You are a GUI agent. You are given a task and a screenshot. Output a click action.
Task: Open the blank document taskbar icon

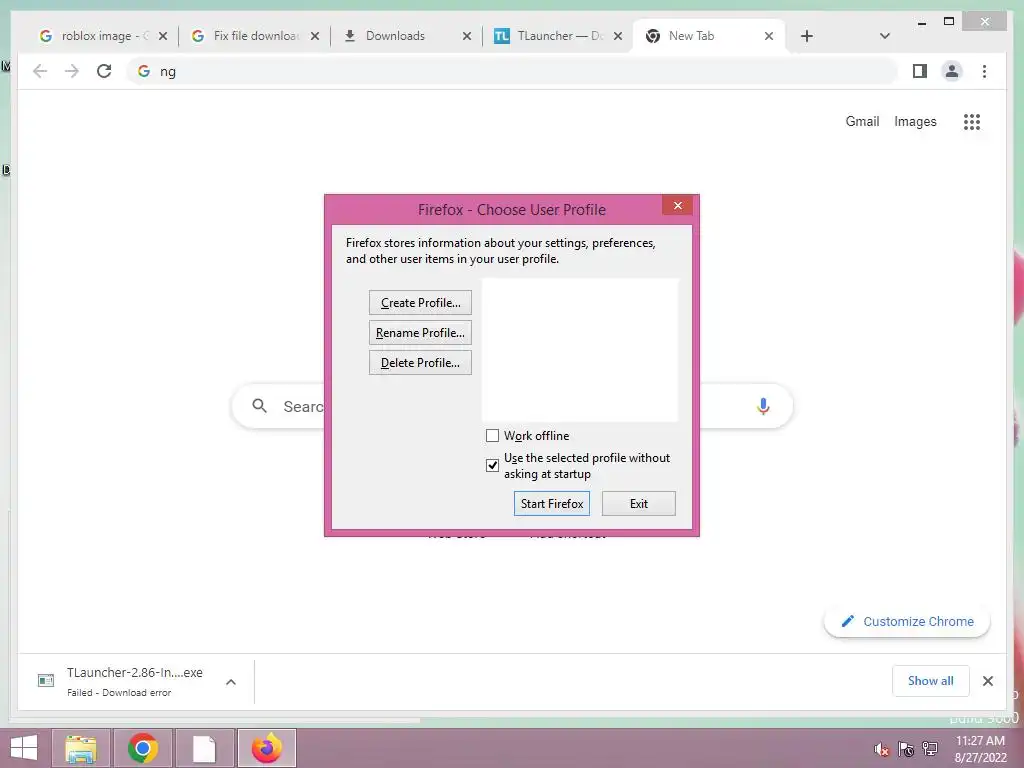pyautogui.click(x=204, y=748)
